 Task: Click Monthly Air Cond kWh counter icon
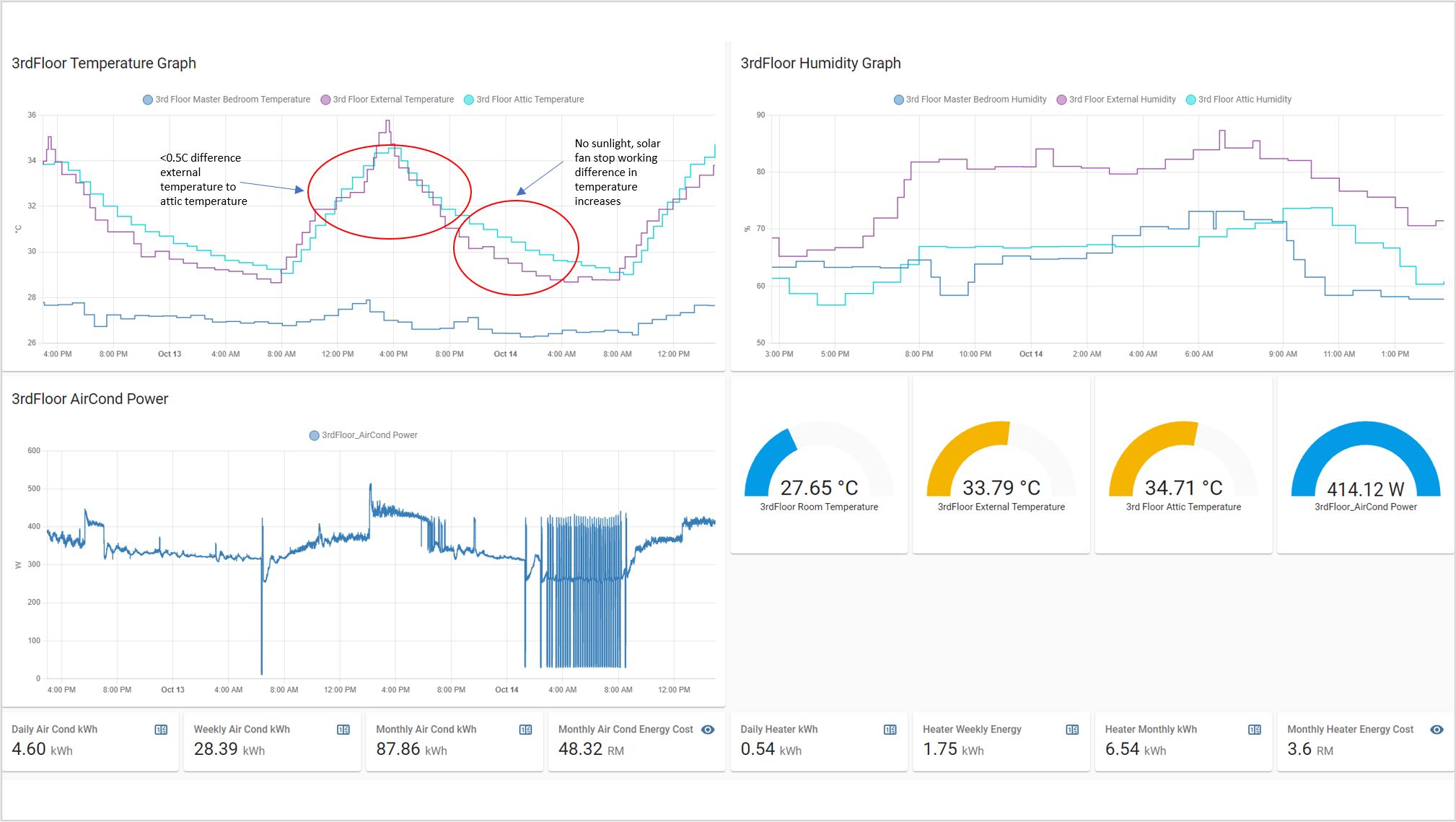pyautogui.click(x=525, y=730)
